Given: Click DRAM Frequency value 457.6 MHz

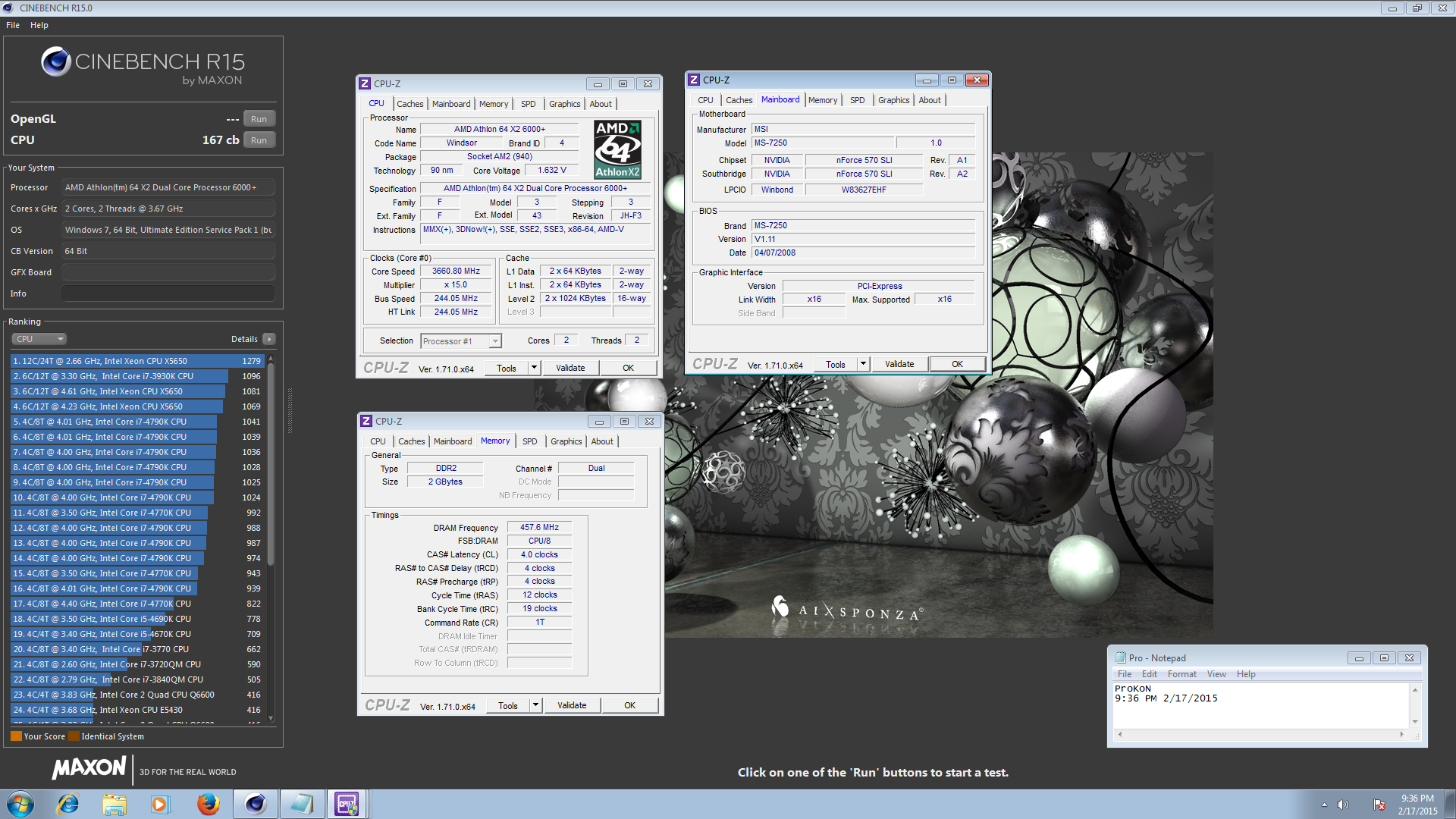Looking at the screenshot, I should coord(539,527).
